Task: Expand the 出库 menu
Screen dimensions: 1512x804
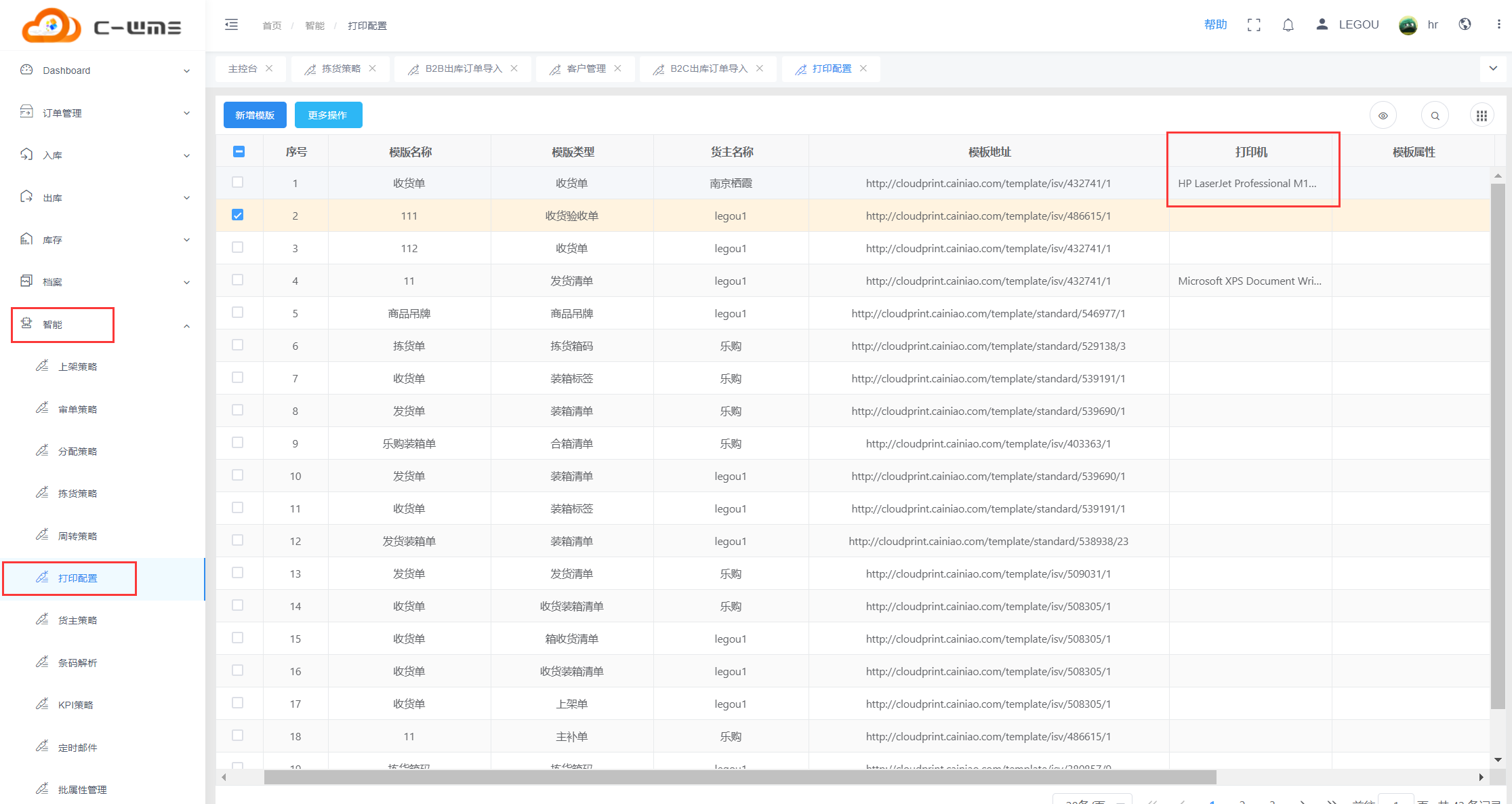Action: [x=103, y=198]
